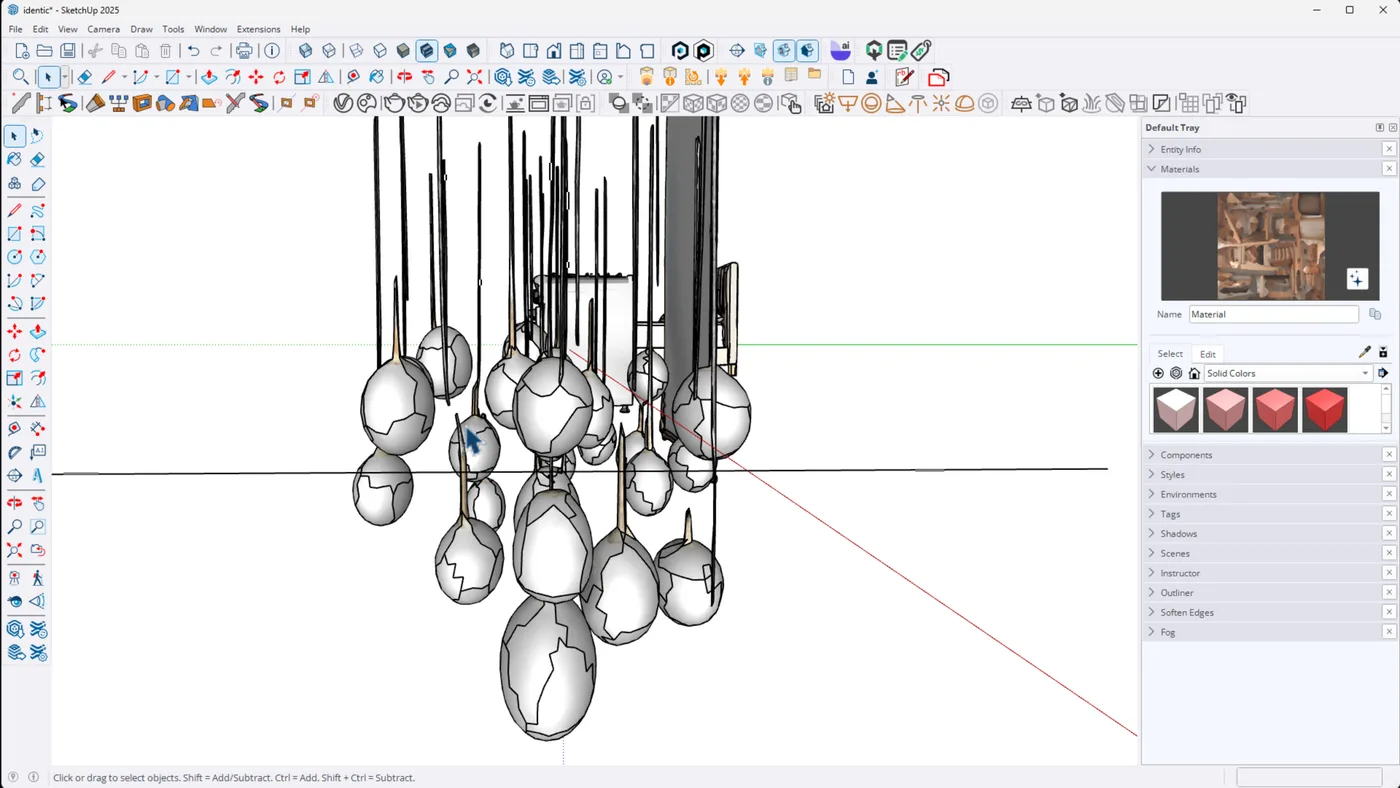The width and height of the screenshot is (1400, 788).
Task: Open Model Info from the toolbar
Action: coord(271,51)
